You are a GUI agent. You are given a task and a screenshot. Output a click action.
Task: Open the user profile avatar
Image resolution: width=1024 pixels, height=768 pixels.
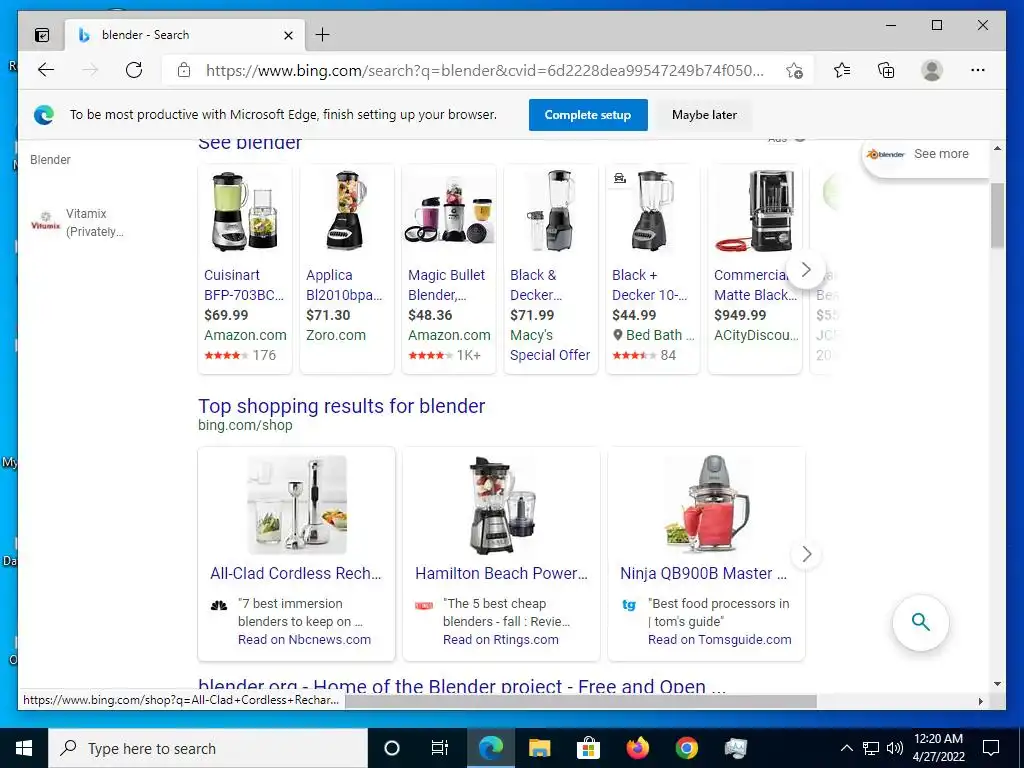pos(932,70)
